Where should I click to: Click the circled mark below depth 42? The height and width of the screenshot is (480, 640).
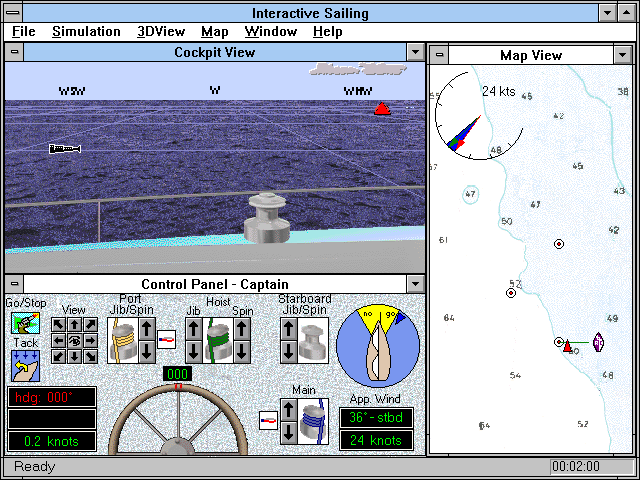(559, 244)
